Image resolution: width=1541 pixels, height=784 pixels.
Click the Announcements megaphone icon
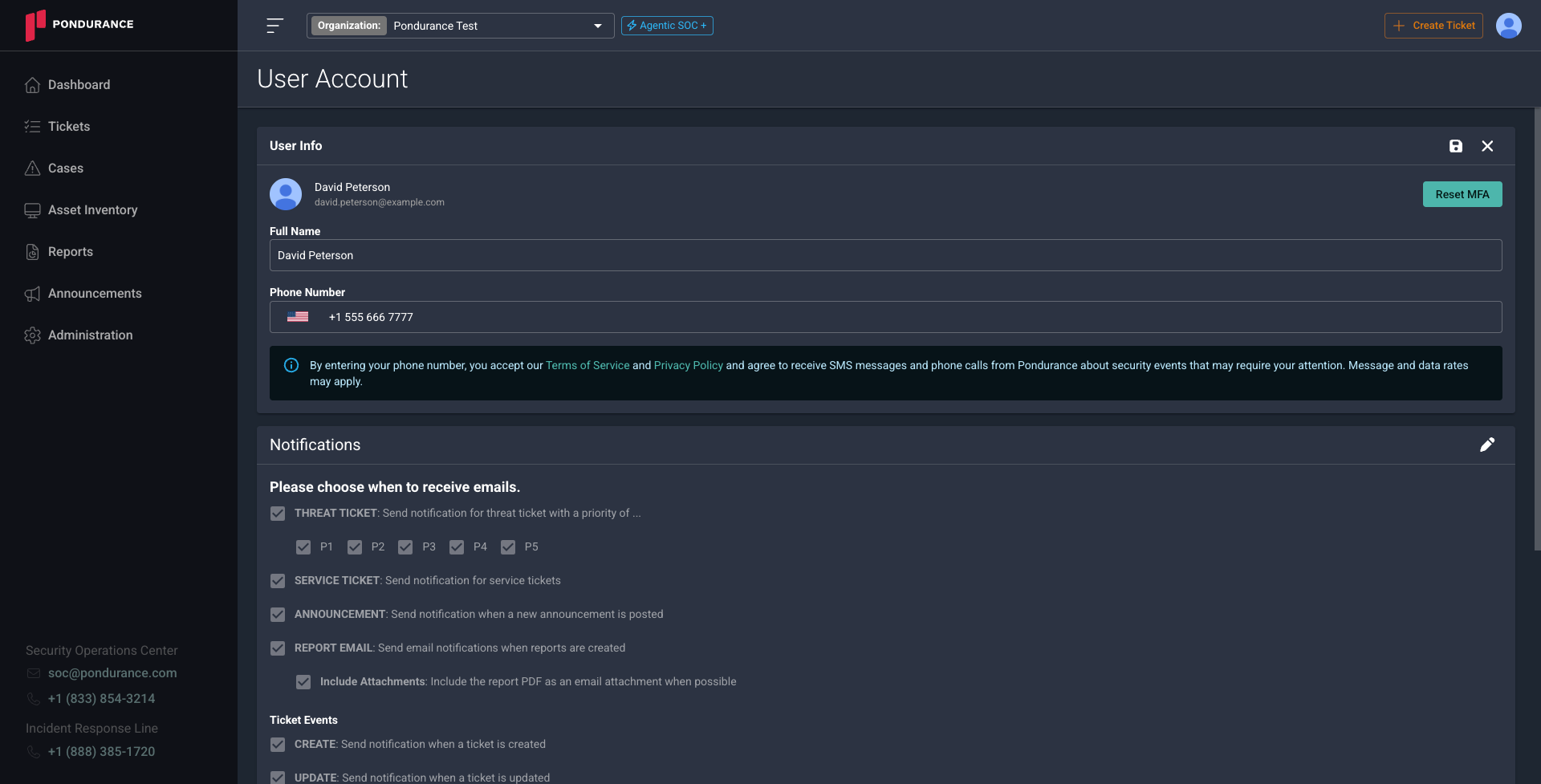[x=32, y=294]
